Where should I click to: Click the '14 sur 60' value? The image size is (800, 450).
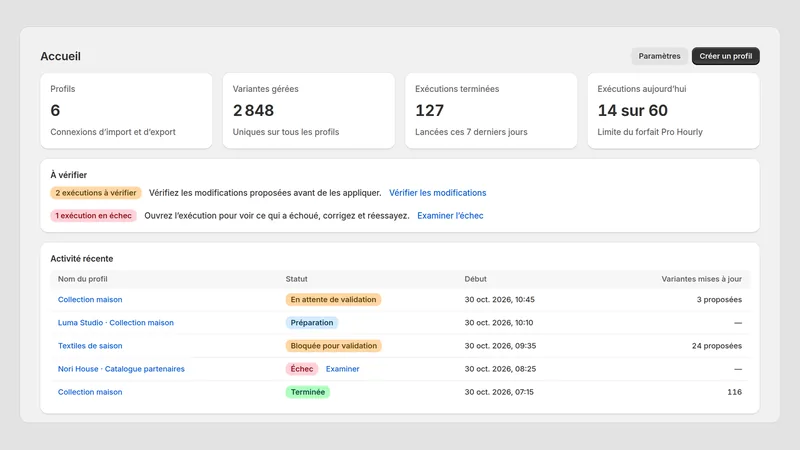pos(633,111)
